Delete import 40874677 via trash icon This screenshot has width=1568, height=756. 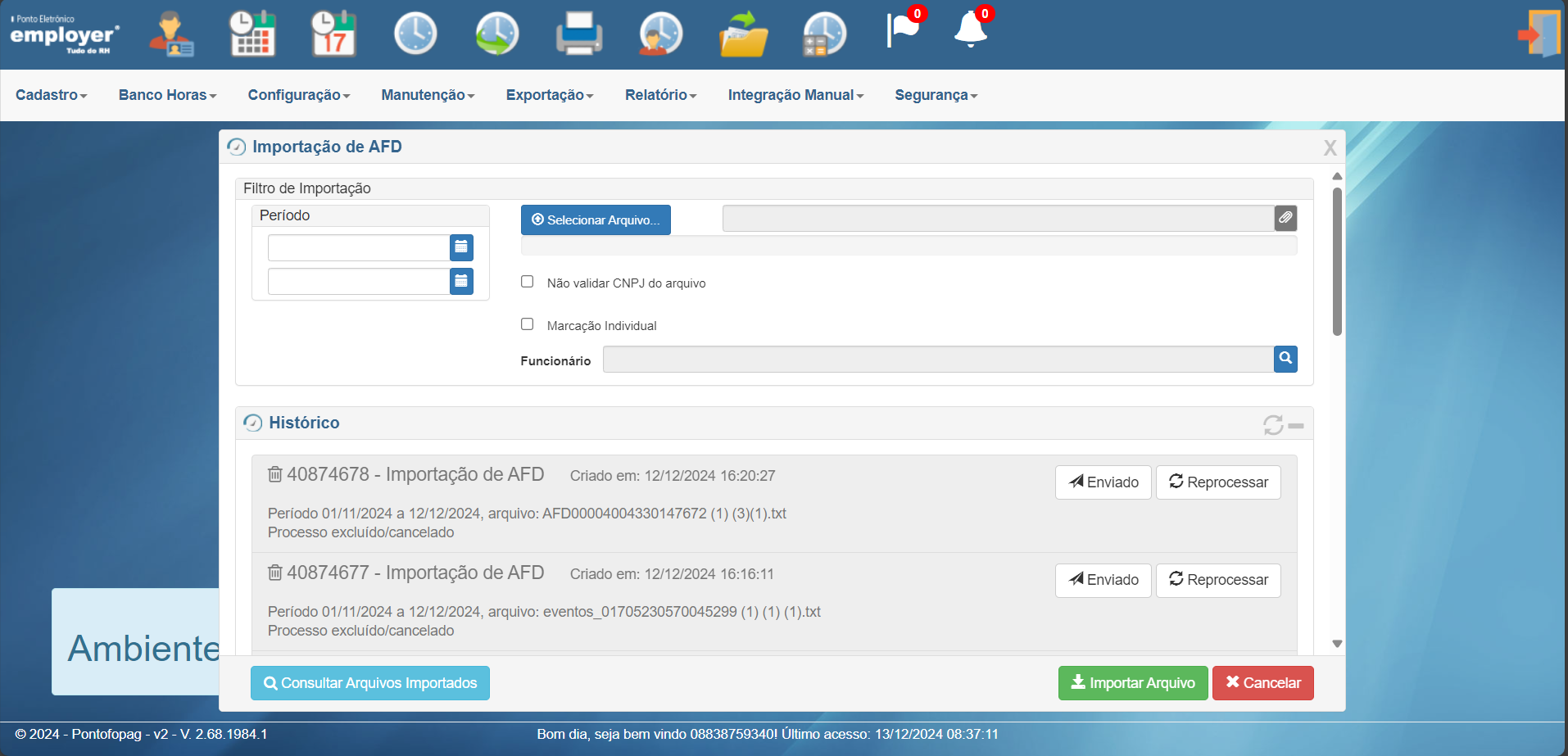tap(275, 573)
